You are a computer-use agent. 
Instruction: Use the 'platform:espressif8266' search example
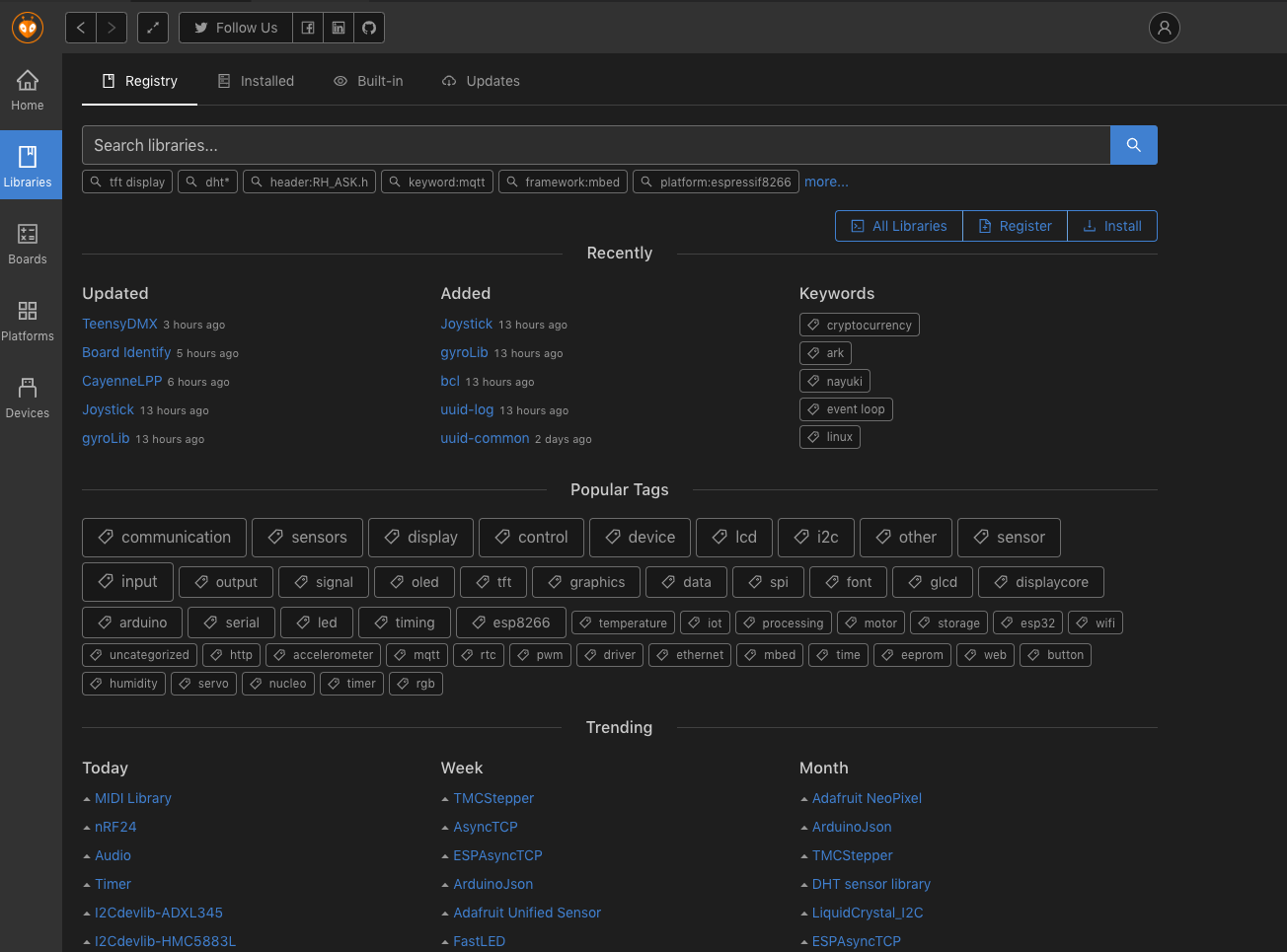pyautogui.click(x=716, y=183)
